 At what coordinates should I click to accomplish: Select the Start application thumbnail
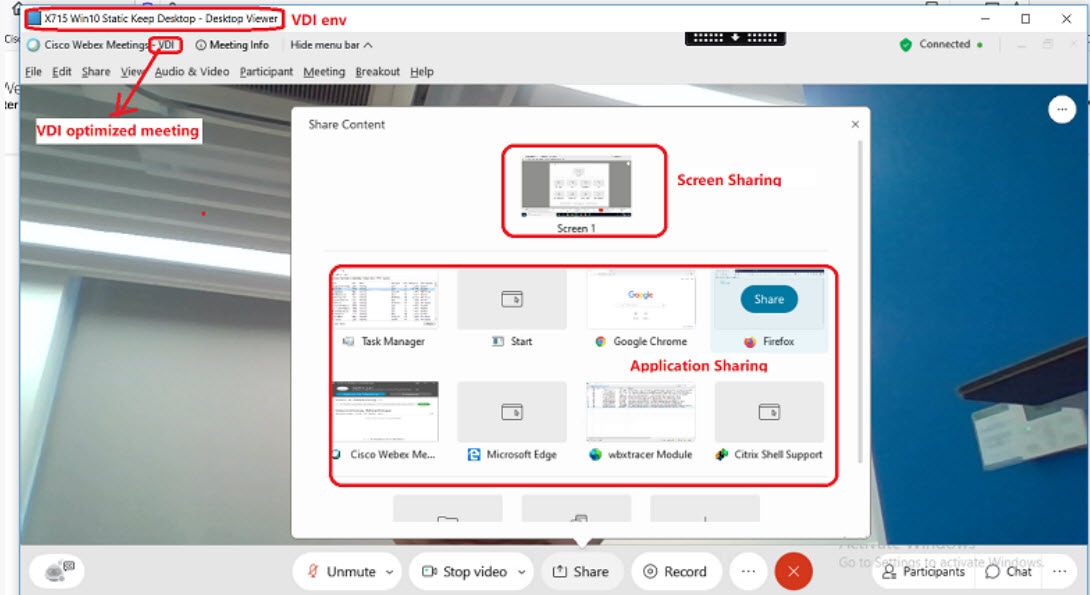point(512,299)
